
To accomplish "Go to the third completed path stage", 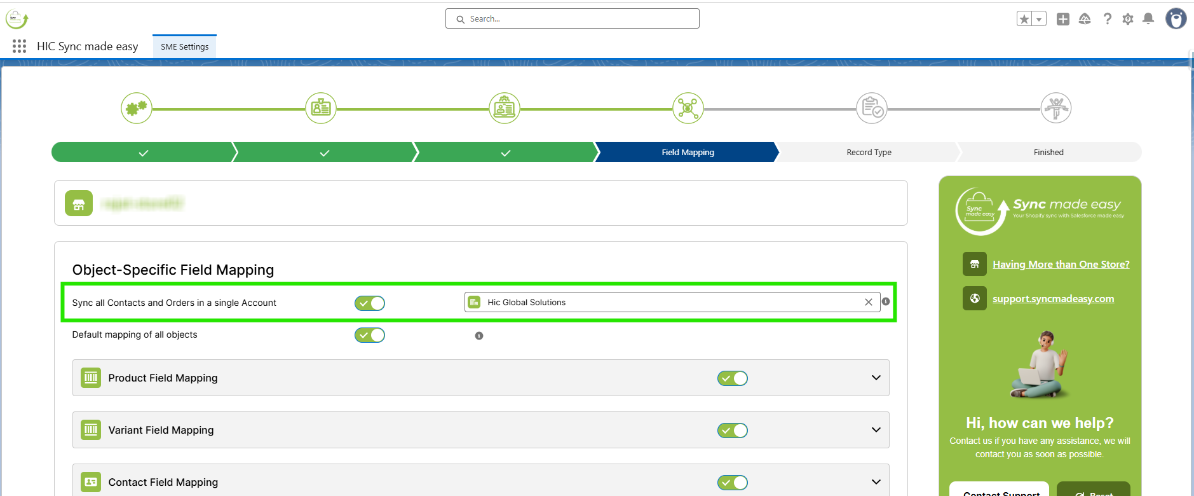I will (x=506, y=152).
